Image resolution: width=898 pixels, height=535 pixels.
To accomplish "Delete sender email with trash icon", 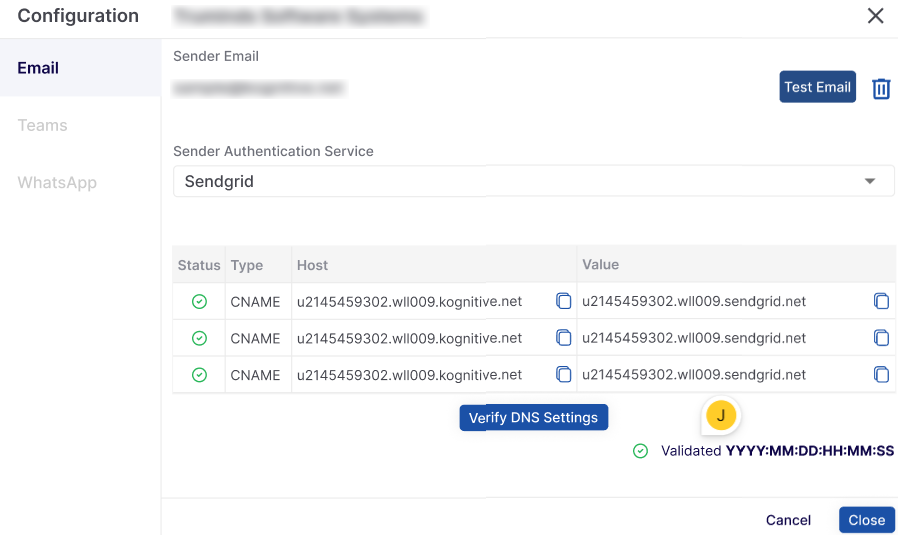I will 881,88.
